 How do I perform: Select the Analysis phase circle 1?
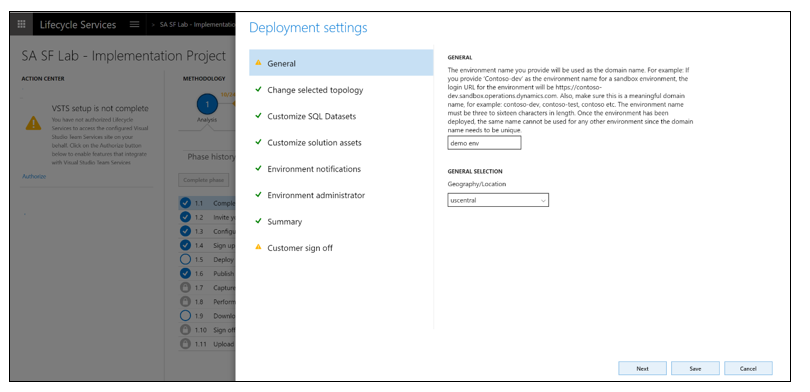tap(207, 105)
